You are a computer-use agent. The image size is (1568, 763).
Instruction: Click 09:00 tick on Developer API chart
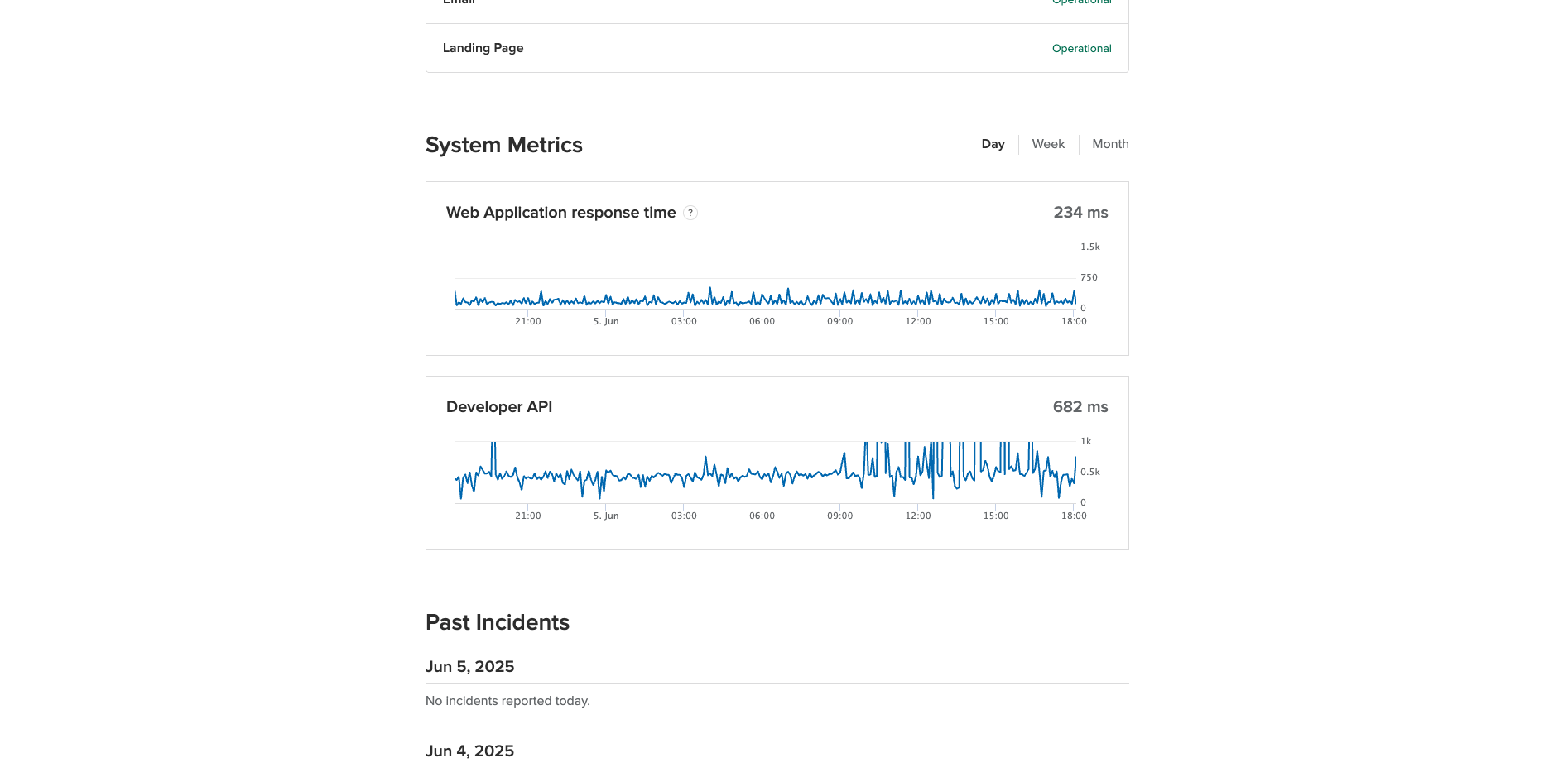coord(839,516)
